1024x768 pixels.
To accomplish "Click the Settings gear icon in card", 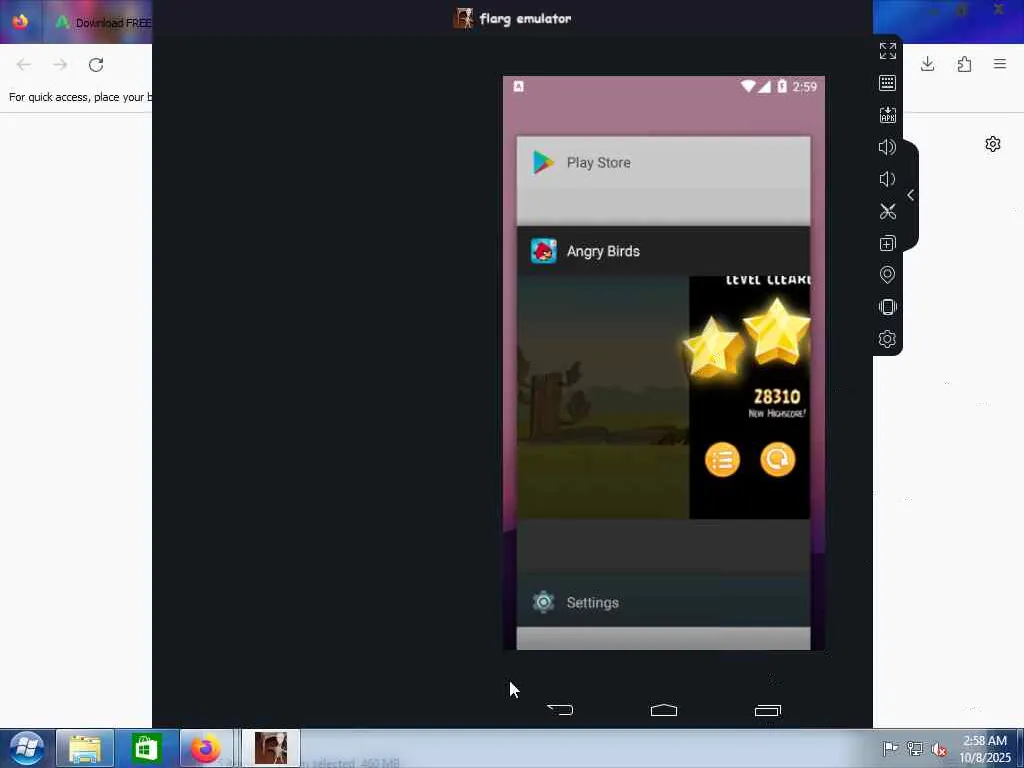I will 543,602.
